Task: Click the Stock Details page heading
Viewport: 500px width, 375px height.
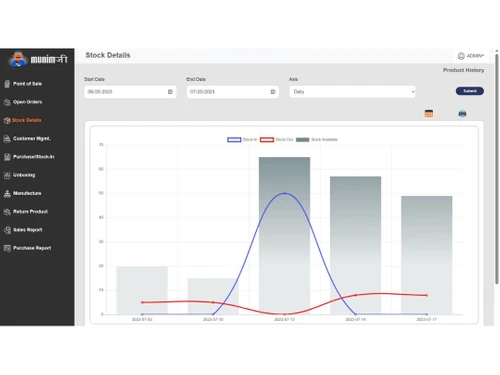Action: click(x=108, y=55)
